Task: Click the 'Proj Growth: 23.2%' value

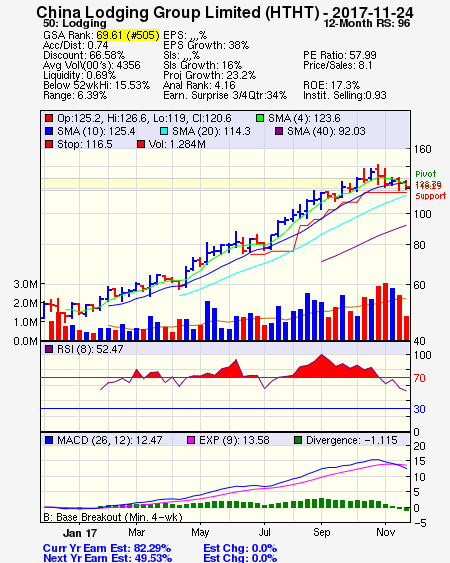Action: pyautogui.click(x=209, y=75)
